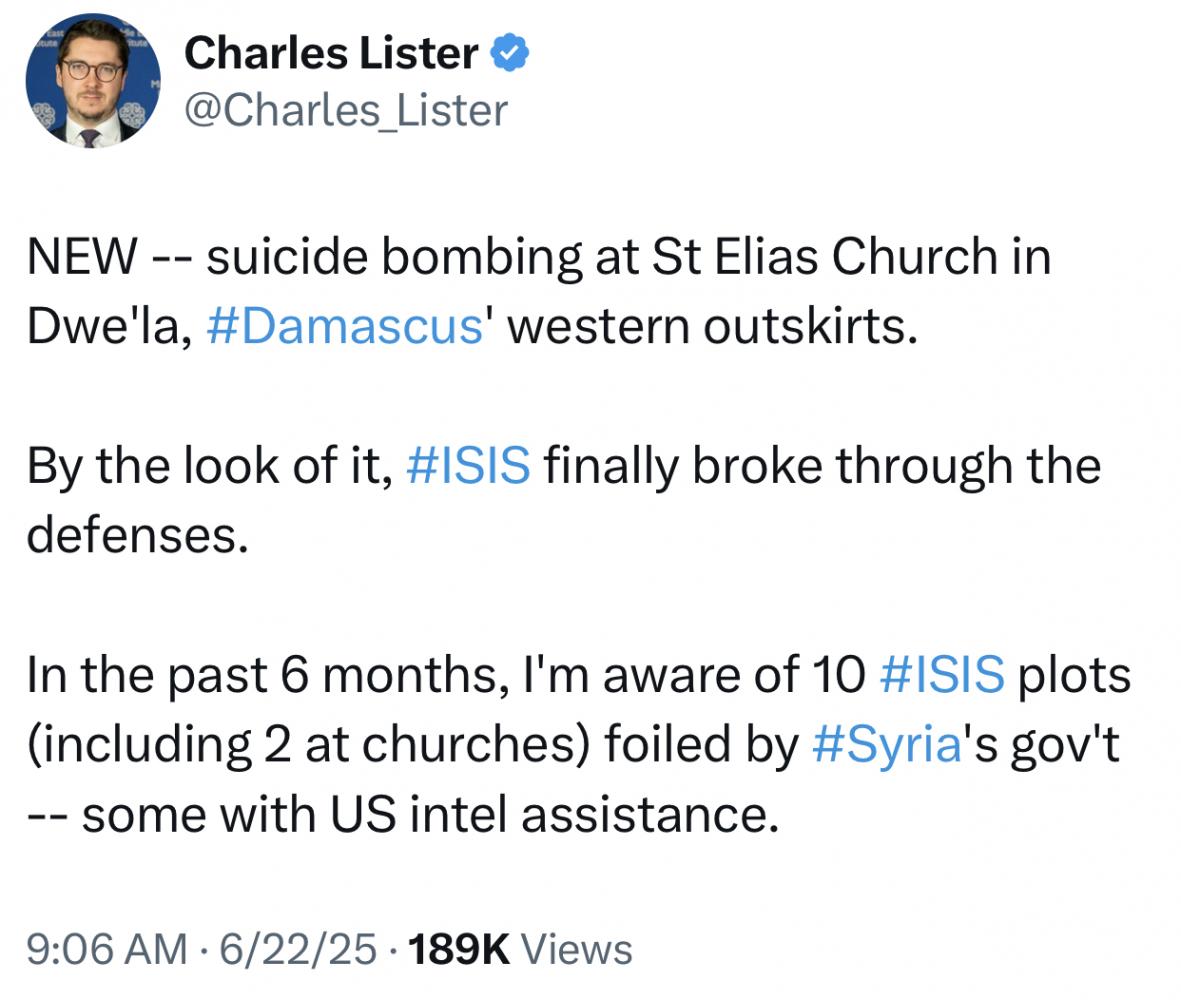The image size is (1181, 1000).
Task: Open the #Syria hashtag
Action: [887, 745]
